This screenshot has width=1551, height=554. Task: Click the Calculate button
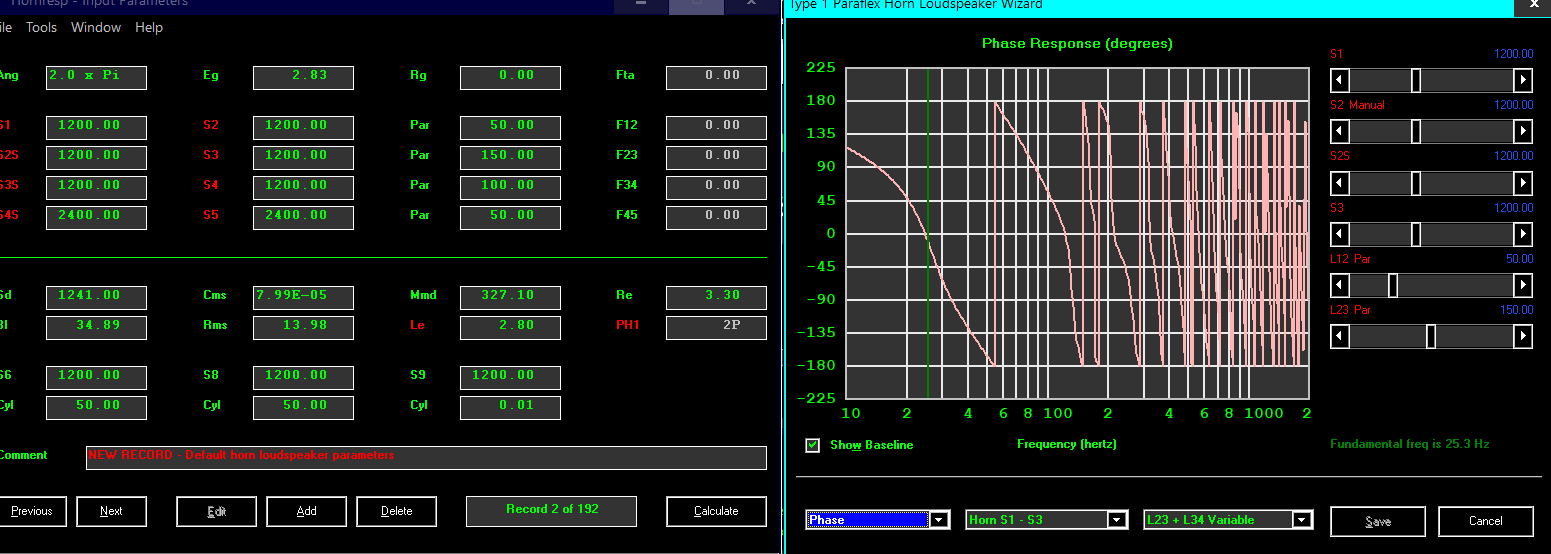(x=716, y=511)
